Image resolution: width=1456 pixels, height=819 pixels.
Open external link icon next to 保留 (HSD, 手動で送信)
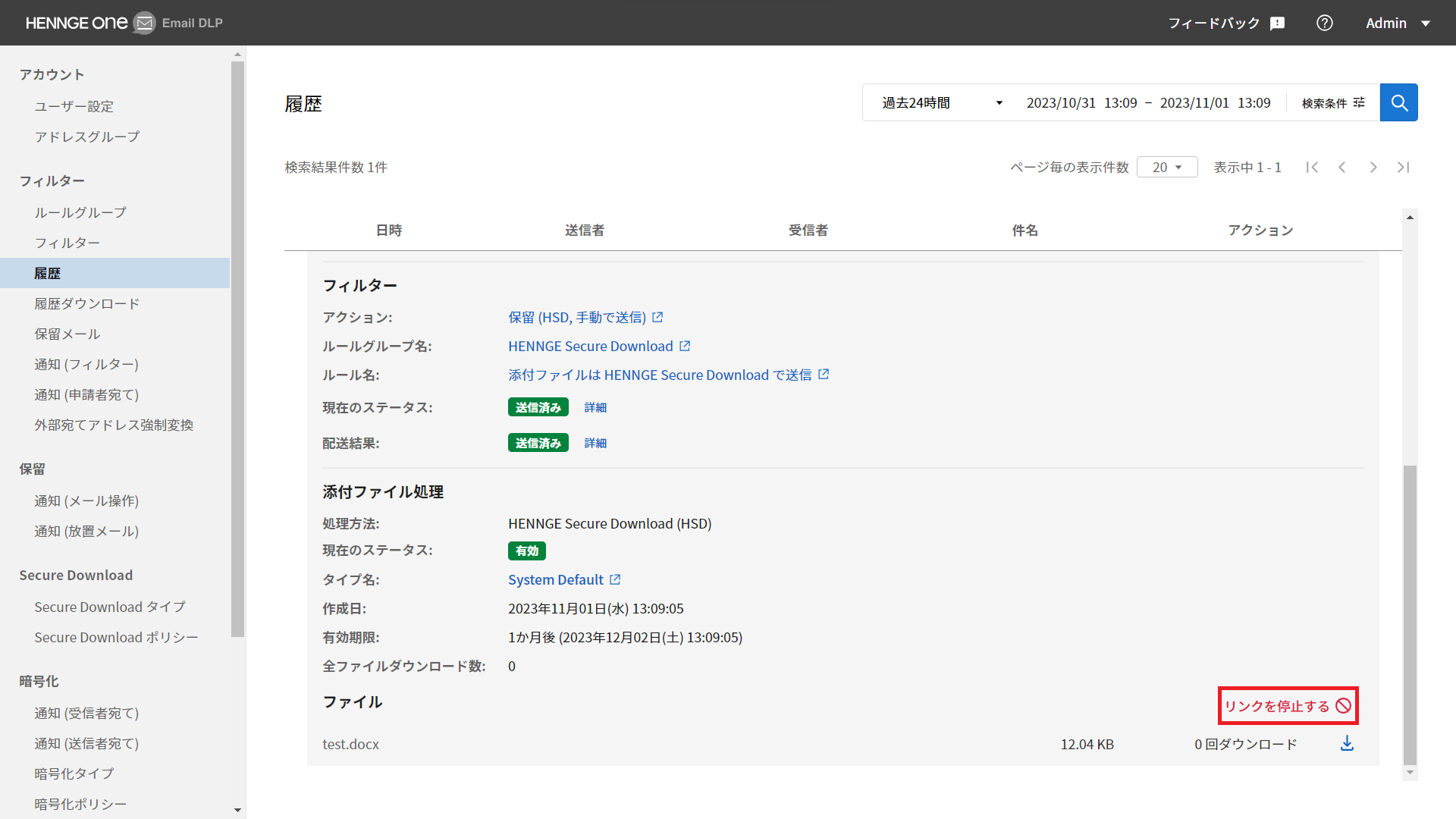coord(657,317)
